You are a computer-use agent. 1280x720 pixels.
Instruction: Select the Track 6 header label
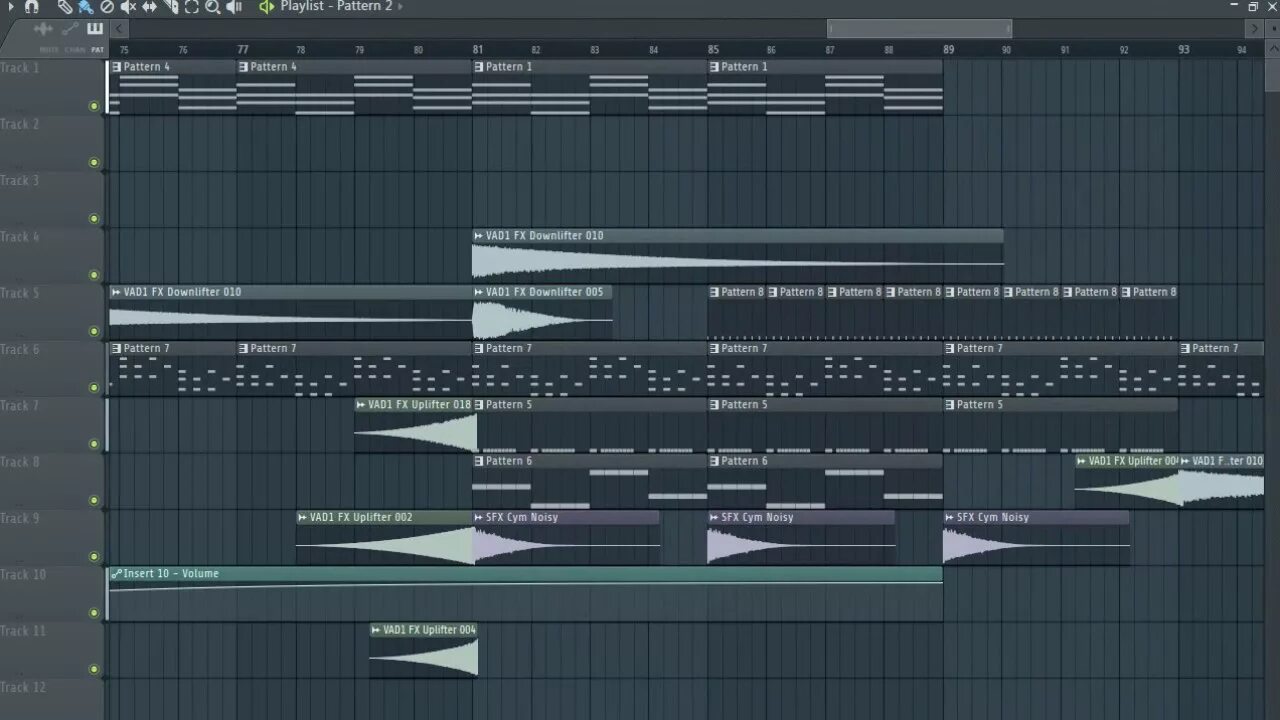click(x=20, y=349)
